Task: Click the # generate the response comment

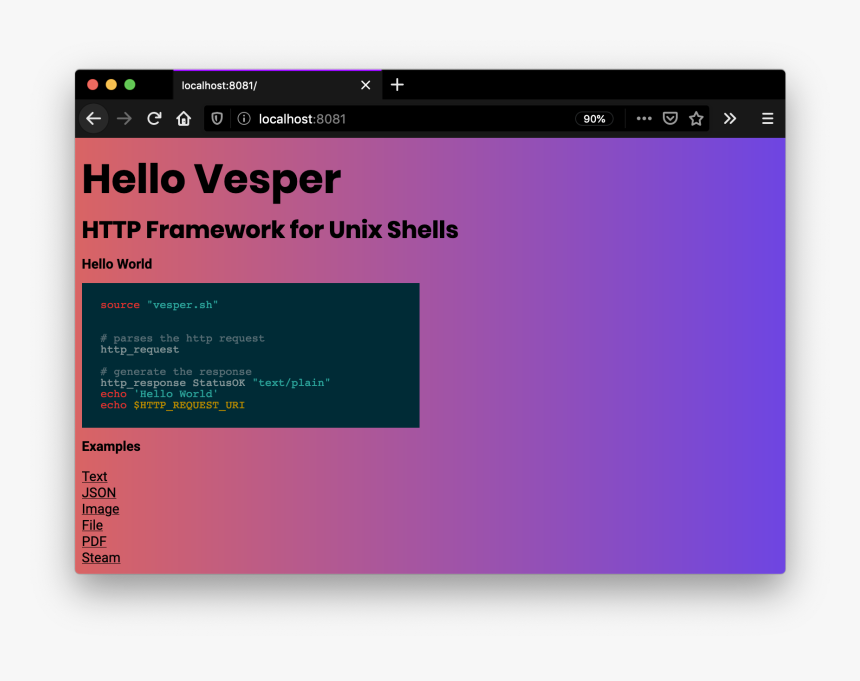Action: point(176,372)
